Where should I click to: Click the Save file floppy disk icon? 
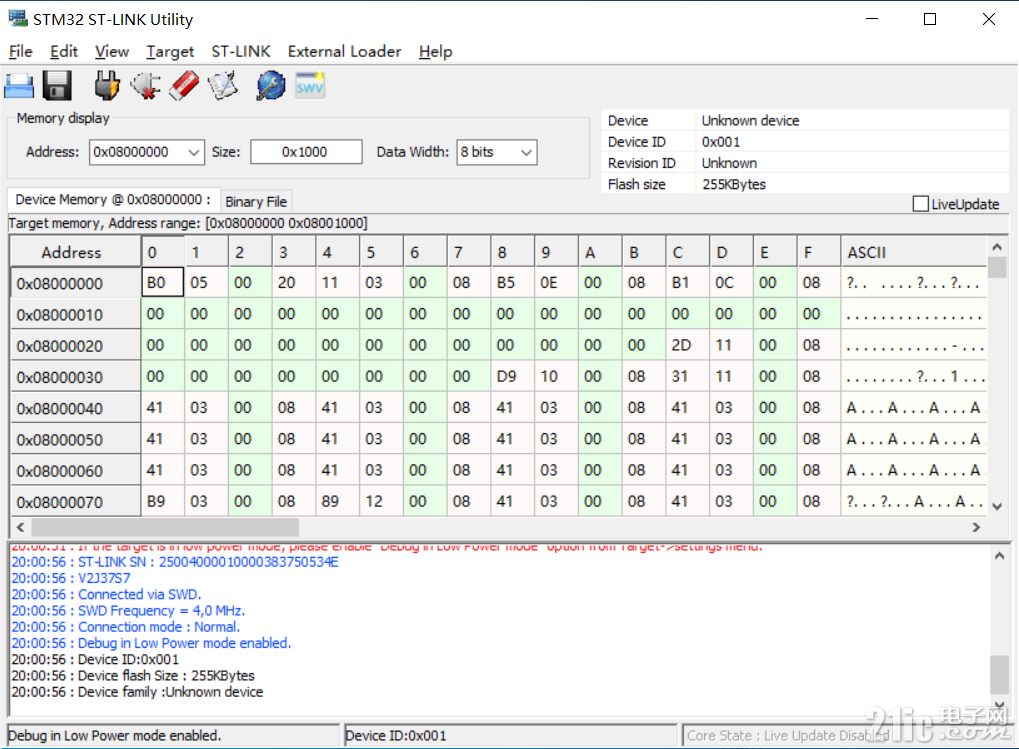tap(57, 86)
